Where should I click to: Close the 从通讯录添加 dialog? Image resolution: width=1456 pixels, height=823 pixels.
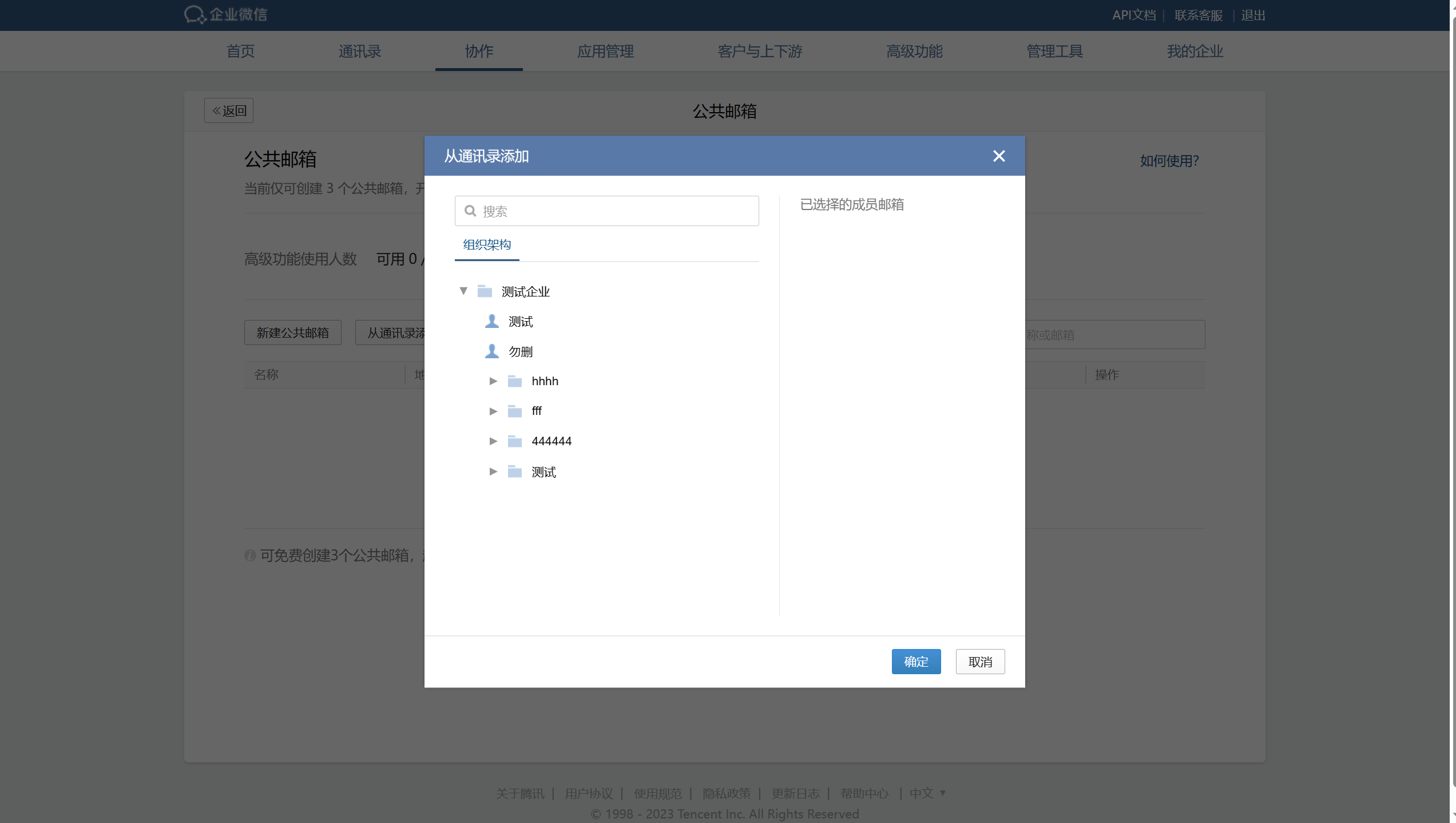998,156
